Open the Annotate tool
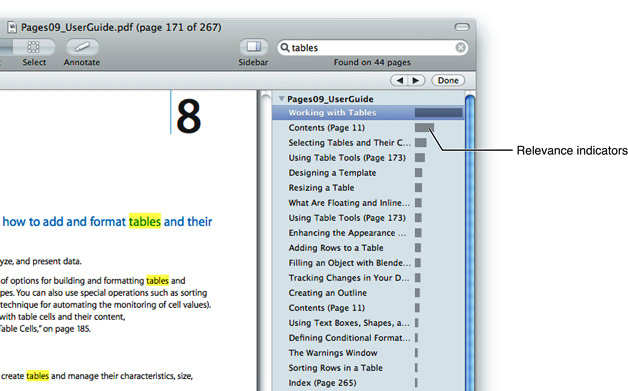Screen dimensions: 628x391 click(x=82, y=47)
